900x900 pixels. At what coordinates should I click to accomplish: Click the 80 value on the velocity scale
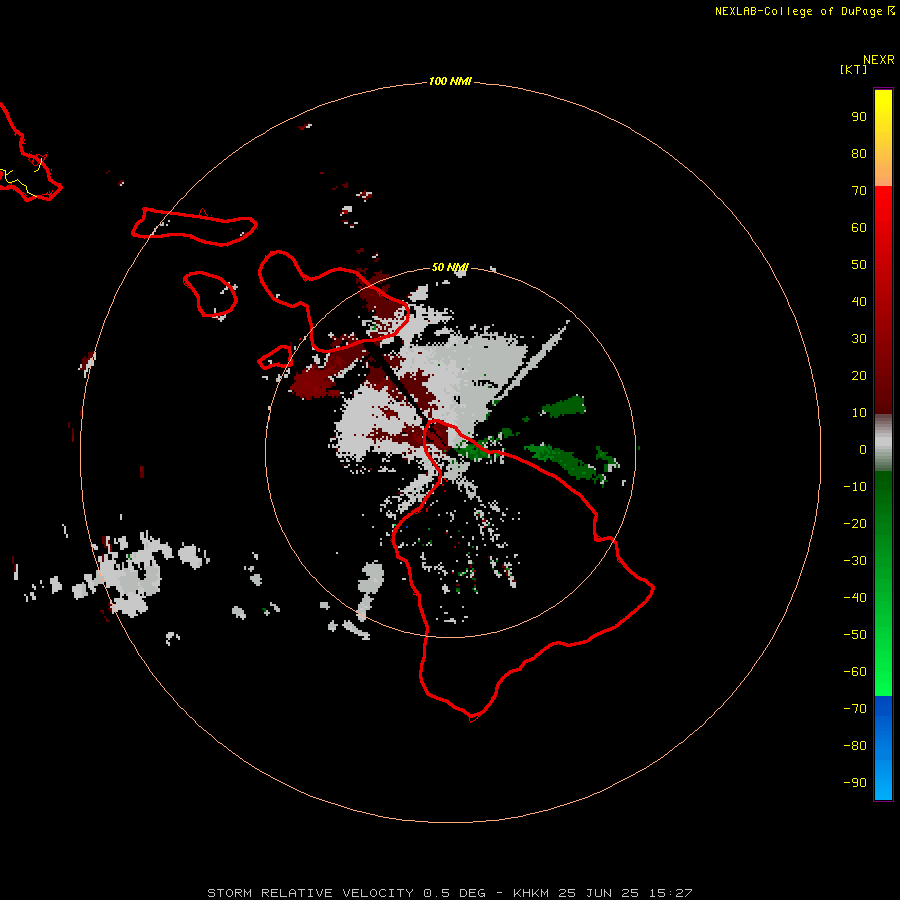click(859, 154)
